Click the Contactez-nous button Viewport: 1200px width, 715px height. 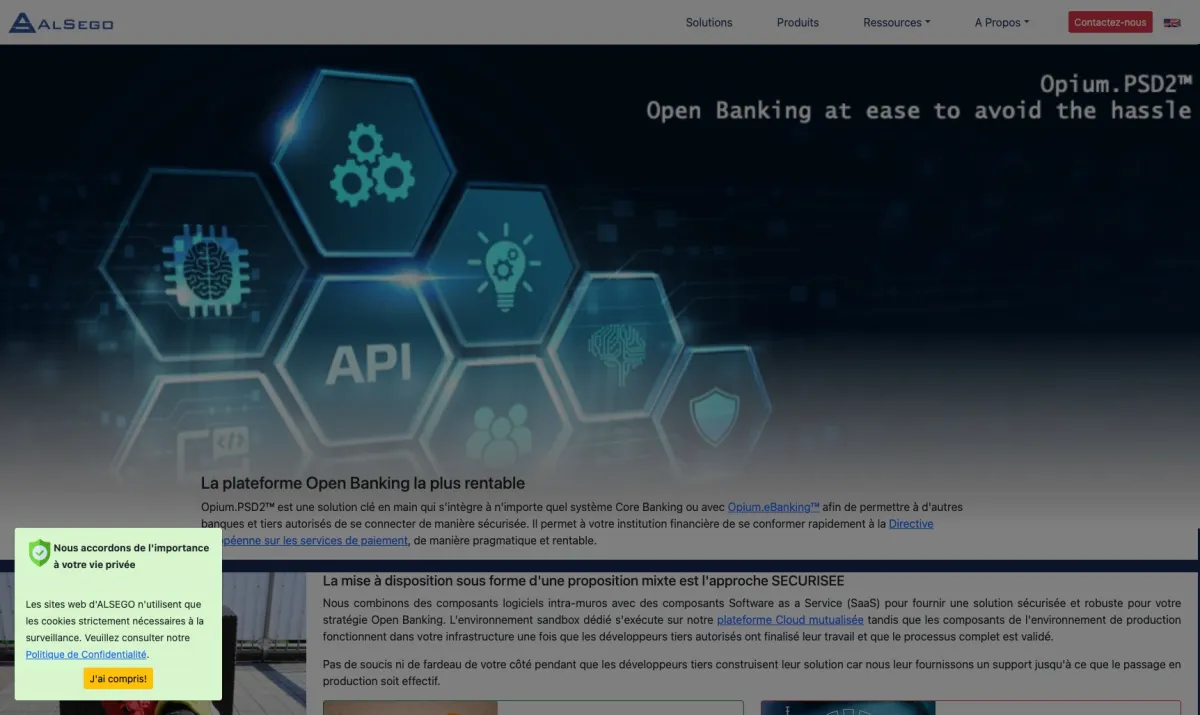(1110, 22)
